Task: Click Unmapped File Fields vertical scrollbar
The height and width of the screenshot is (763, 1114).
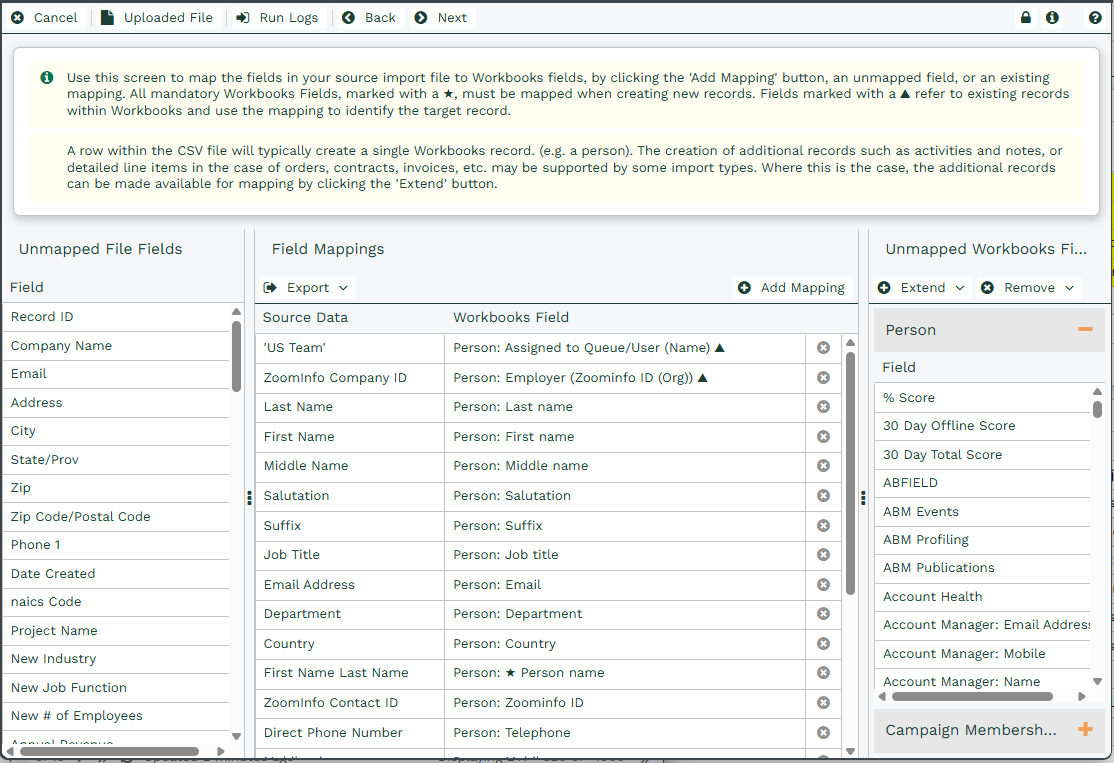Action: point(237,357)
